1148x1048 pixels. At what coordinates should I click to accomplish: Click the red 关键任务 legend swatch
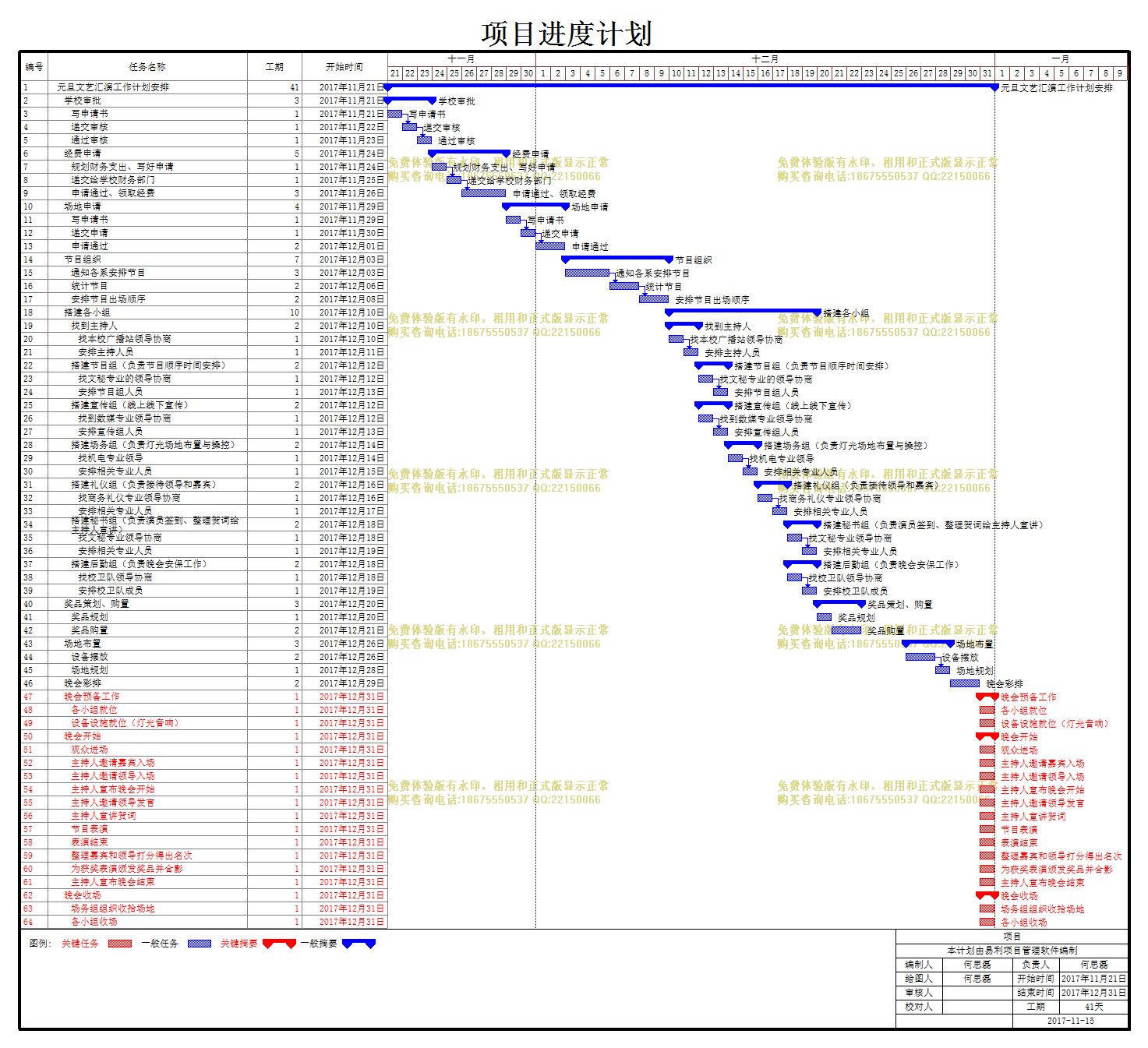coord(120,944)
